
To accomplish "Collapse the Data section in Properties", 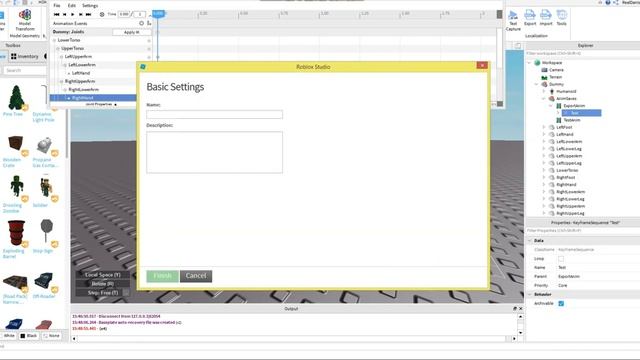I will [529, 241].
